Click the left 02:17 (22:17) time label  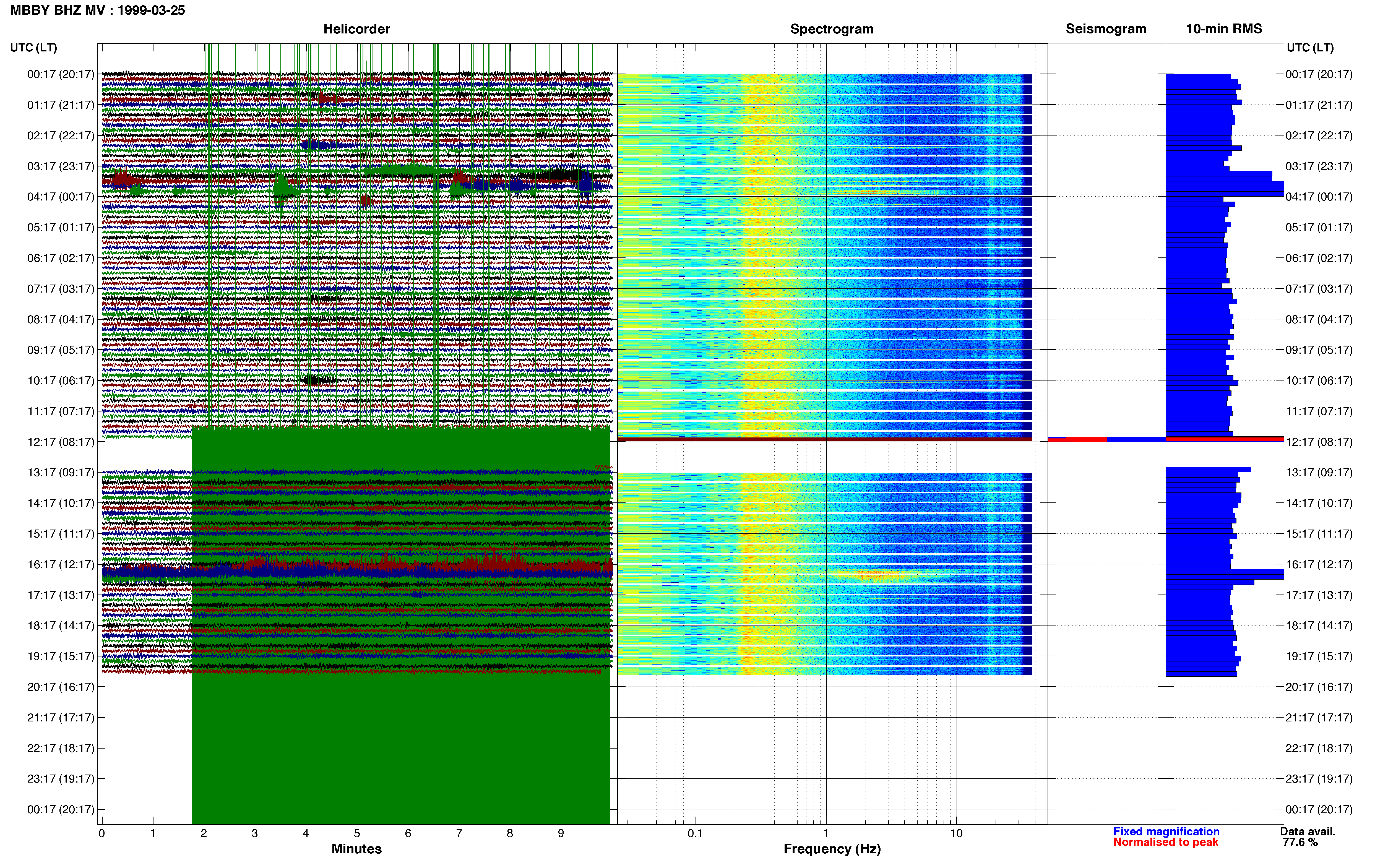[x=61, y=135]
